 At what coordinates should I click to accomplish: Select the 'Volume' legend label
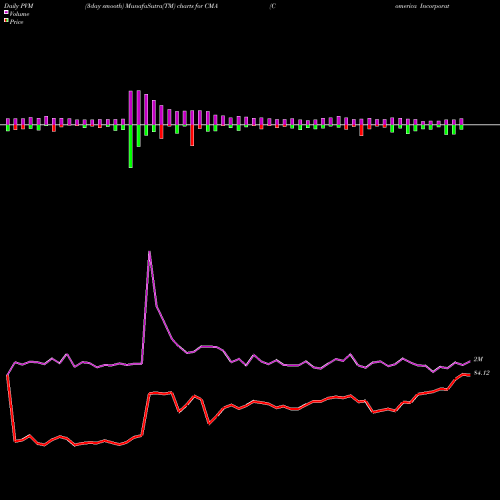pos(19,14)
